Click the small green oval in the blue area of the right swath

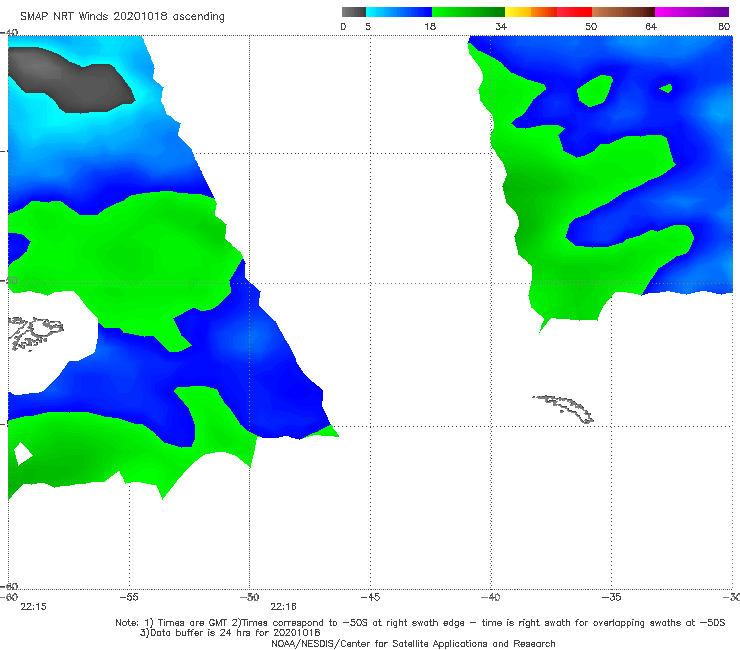[x=595, y=91]
